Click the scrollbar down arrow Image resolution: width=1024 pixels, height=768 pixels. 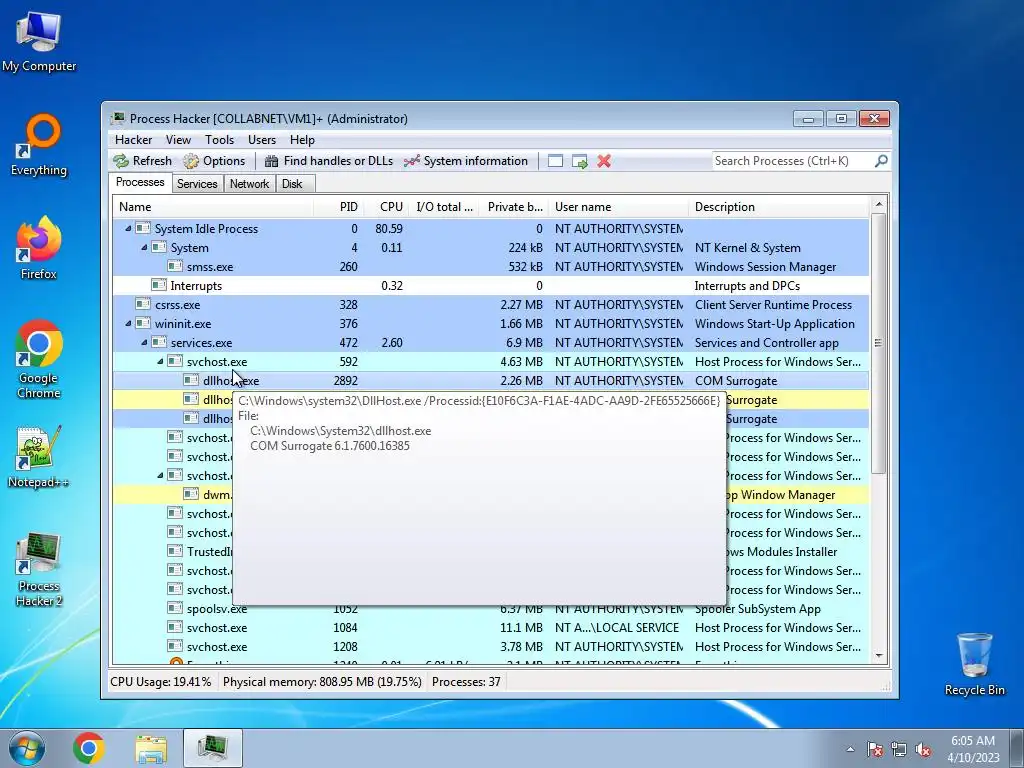tap(878, 656)
